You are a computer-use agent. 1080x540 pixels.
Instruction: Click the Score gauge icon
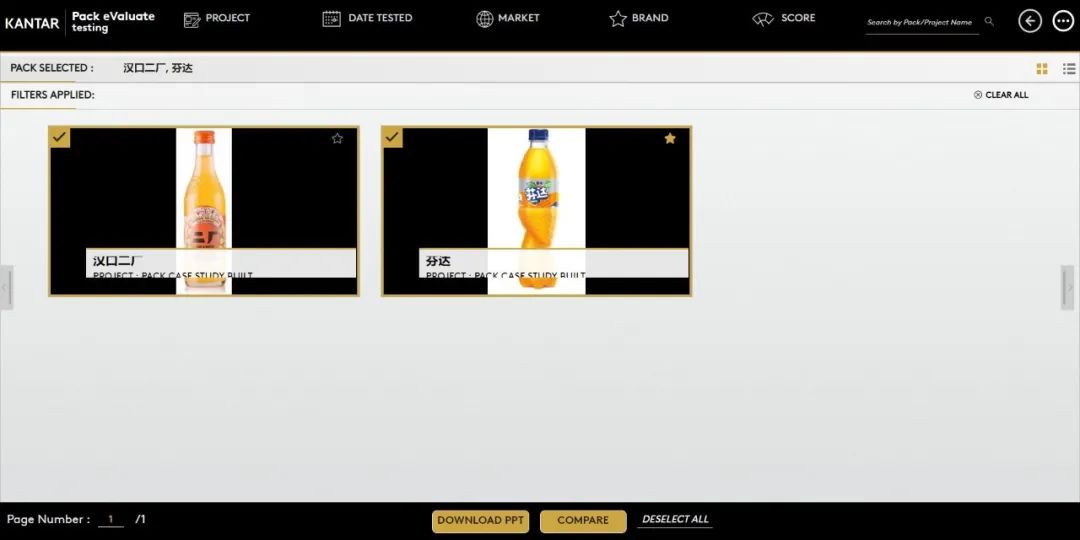tap(763, 19)
